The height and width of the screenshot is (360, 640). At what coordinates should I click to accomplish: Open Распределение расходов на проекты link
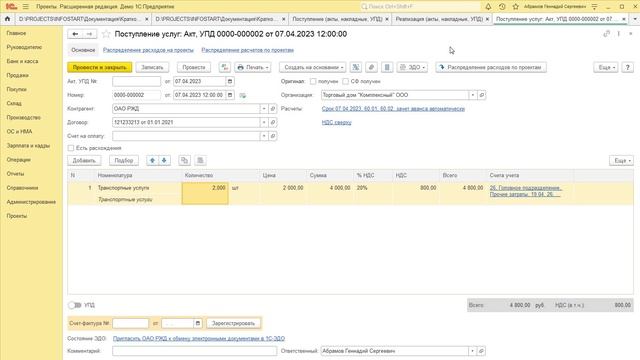(148, 50)
